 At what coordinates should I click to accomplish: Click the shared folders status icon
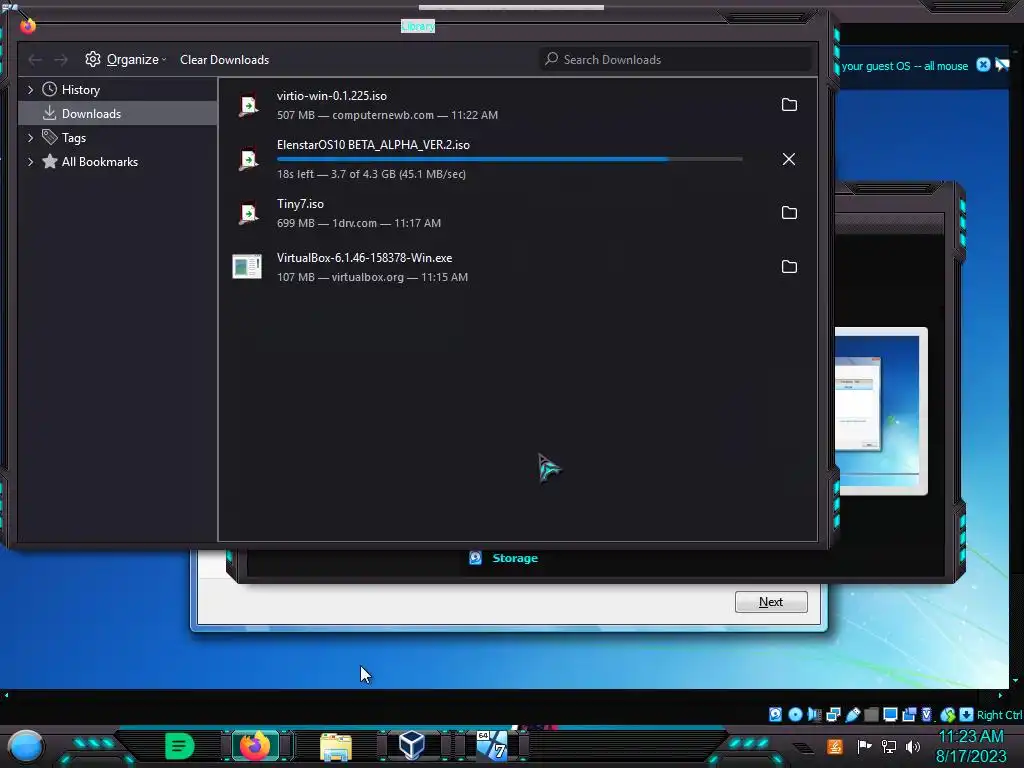click(871, 714)
